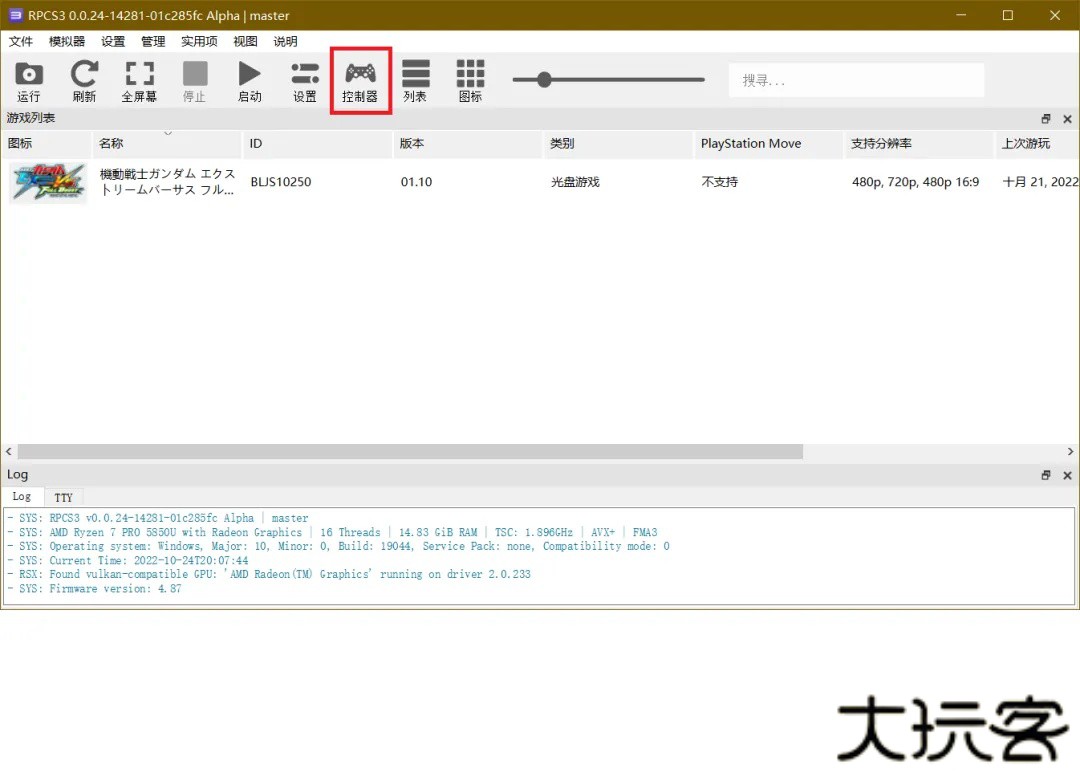Sort games by the ID column header
The image size is (1080, 781).
(255, 143)
